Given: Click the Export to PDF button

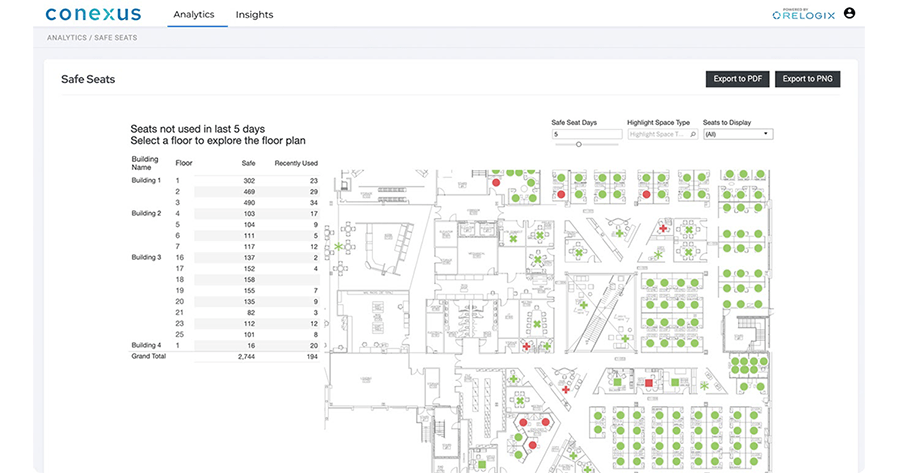Looking at the screenshot, I should tap(737, 79).
